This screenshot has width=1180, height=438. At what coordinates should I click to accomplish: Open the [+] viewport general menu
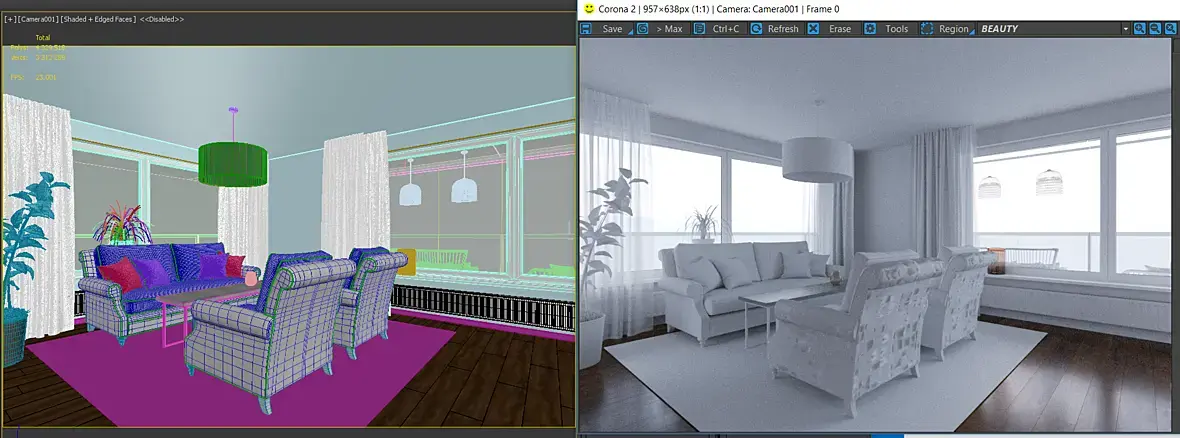pyautogui.click(x=9, y=19)
